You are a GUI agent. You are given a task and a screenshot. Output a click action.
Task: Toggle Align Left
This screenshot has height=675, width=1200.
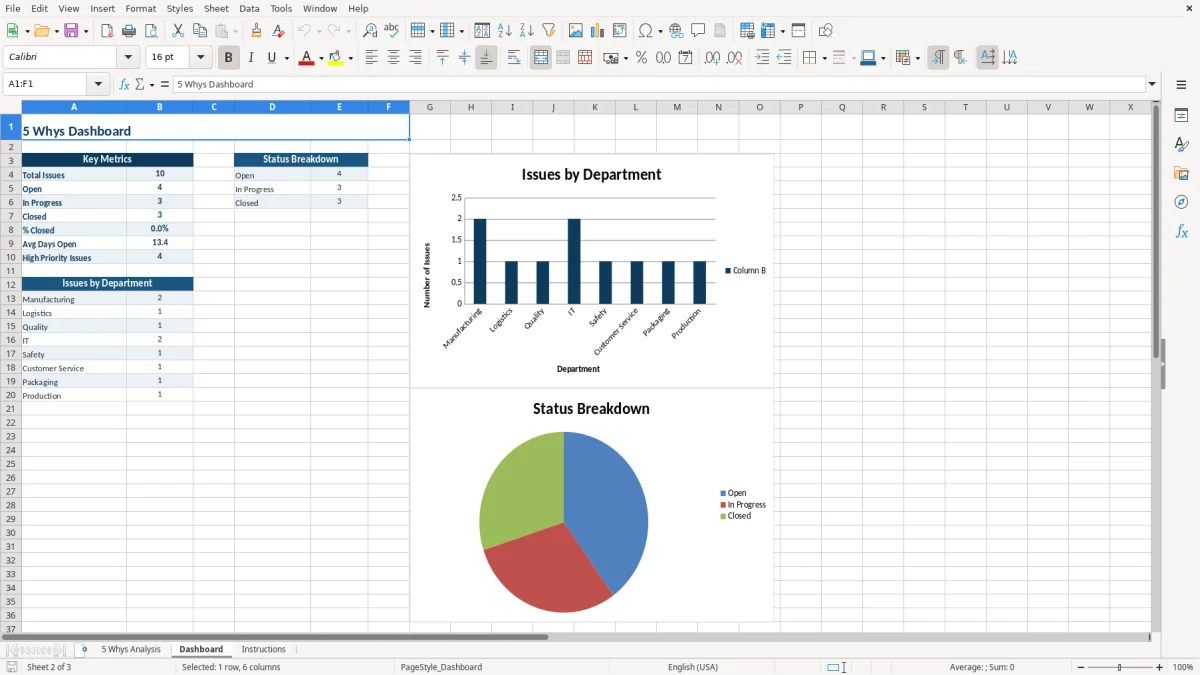click(371, 58)
